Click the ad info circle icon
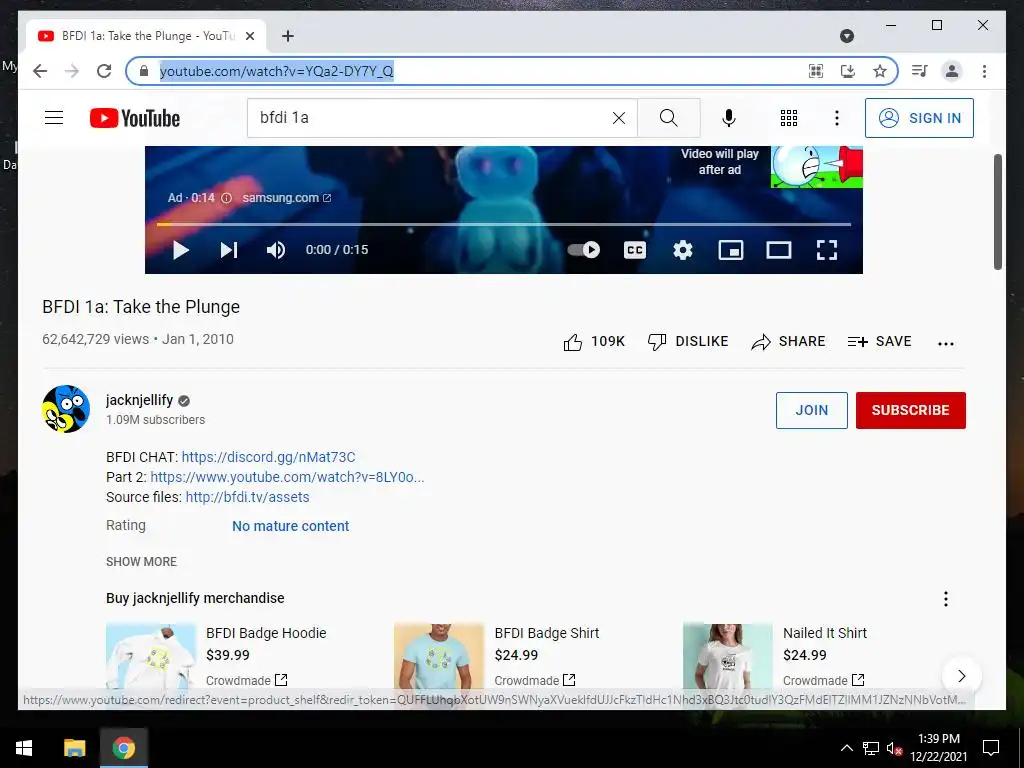This screenshot has height=768, width=1024. [x=226, y=198]
